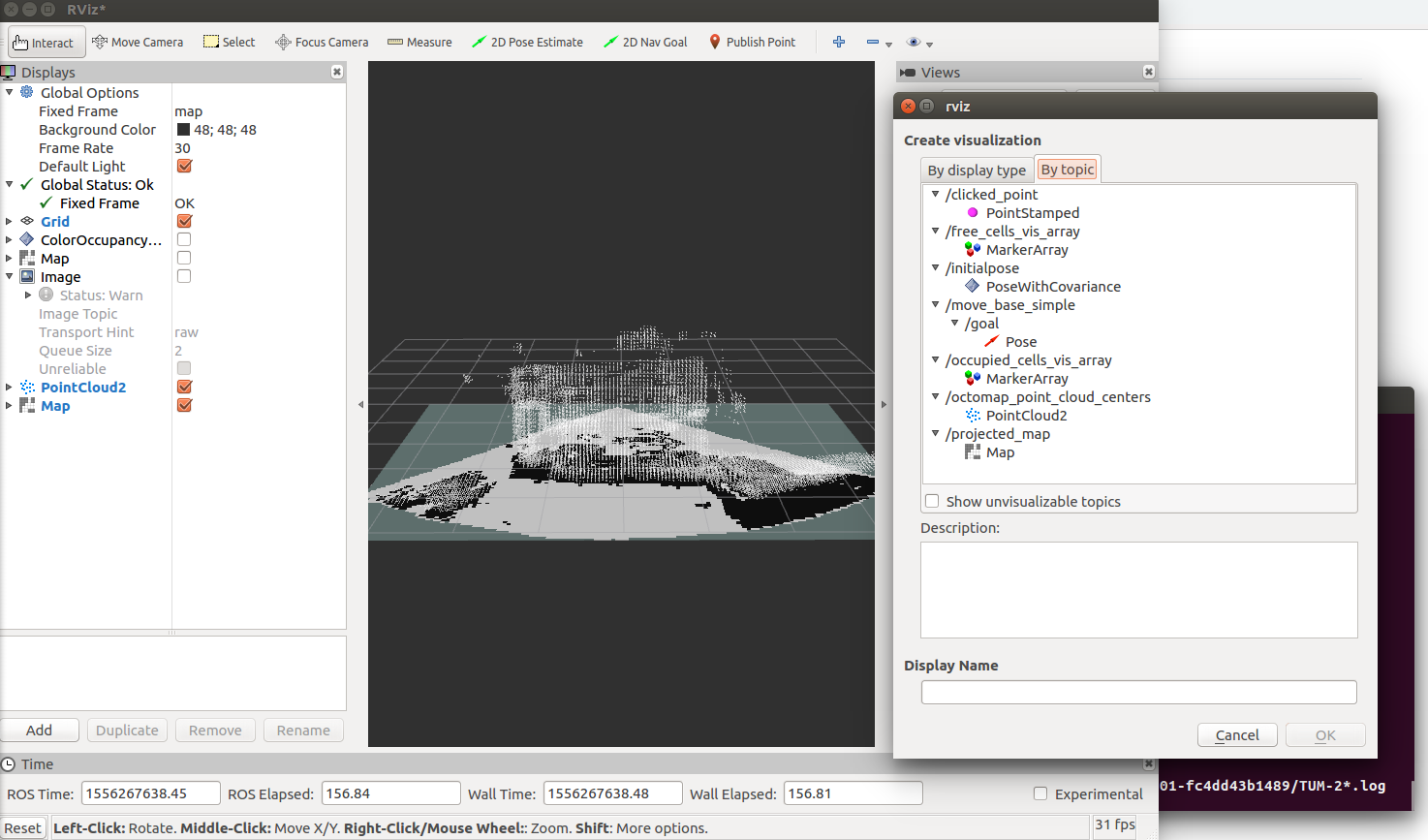Switch to the Select tool
Screen dimensions: 1428x840
point(229,42)
